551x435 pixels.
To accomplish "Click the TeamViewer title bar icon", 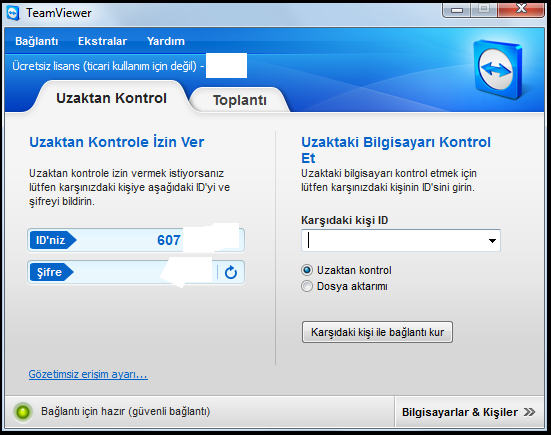I will 13,13.
